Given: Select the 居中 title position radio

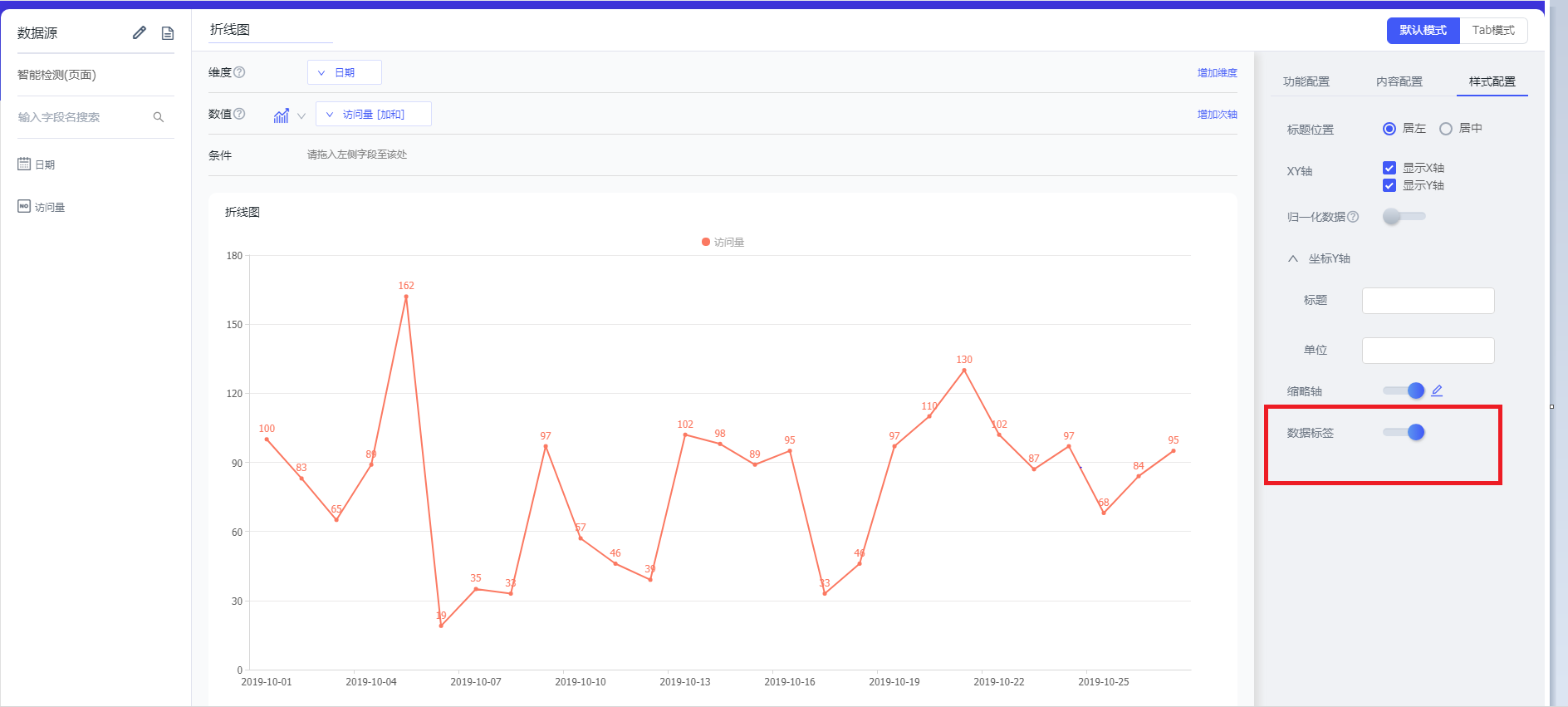Looking at the screenshot, I should [1446, 129].
